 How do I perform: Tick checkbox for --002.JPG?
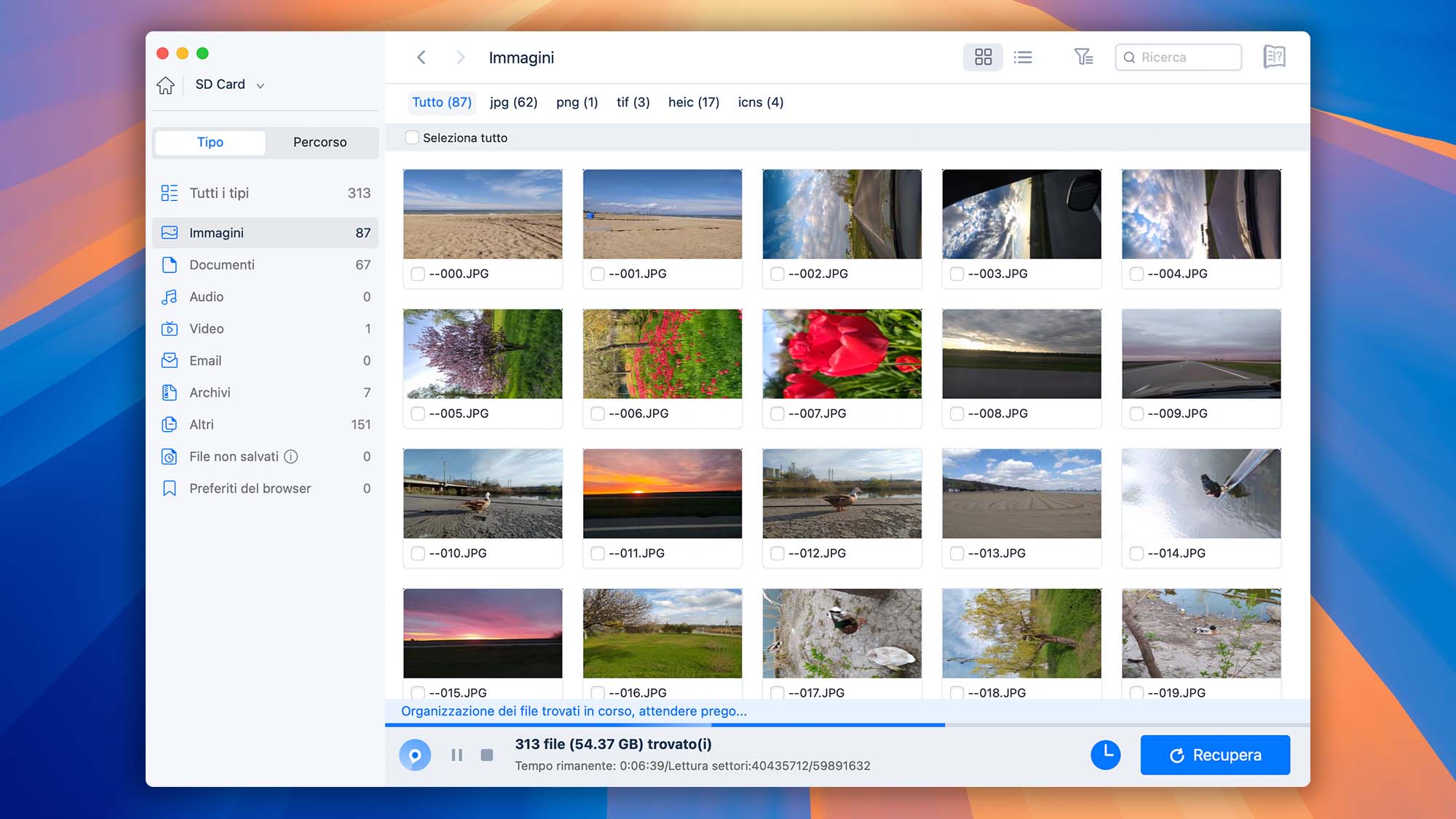[778, 274]
